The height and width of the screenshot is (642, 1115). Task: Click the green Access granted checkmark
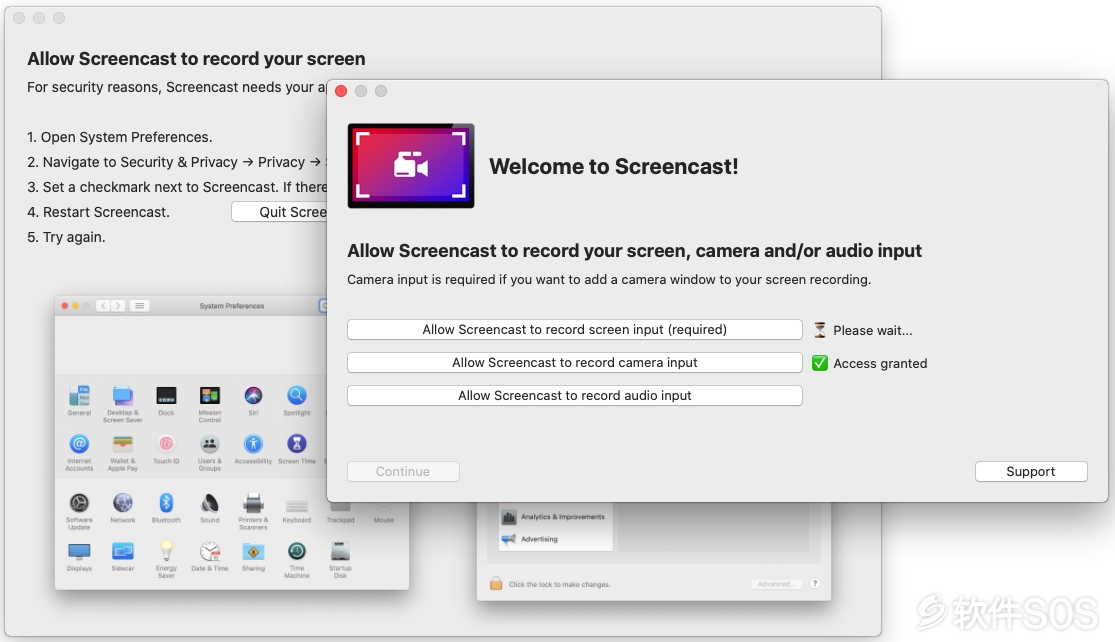[x=820, y=363]
